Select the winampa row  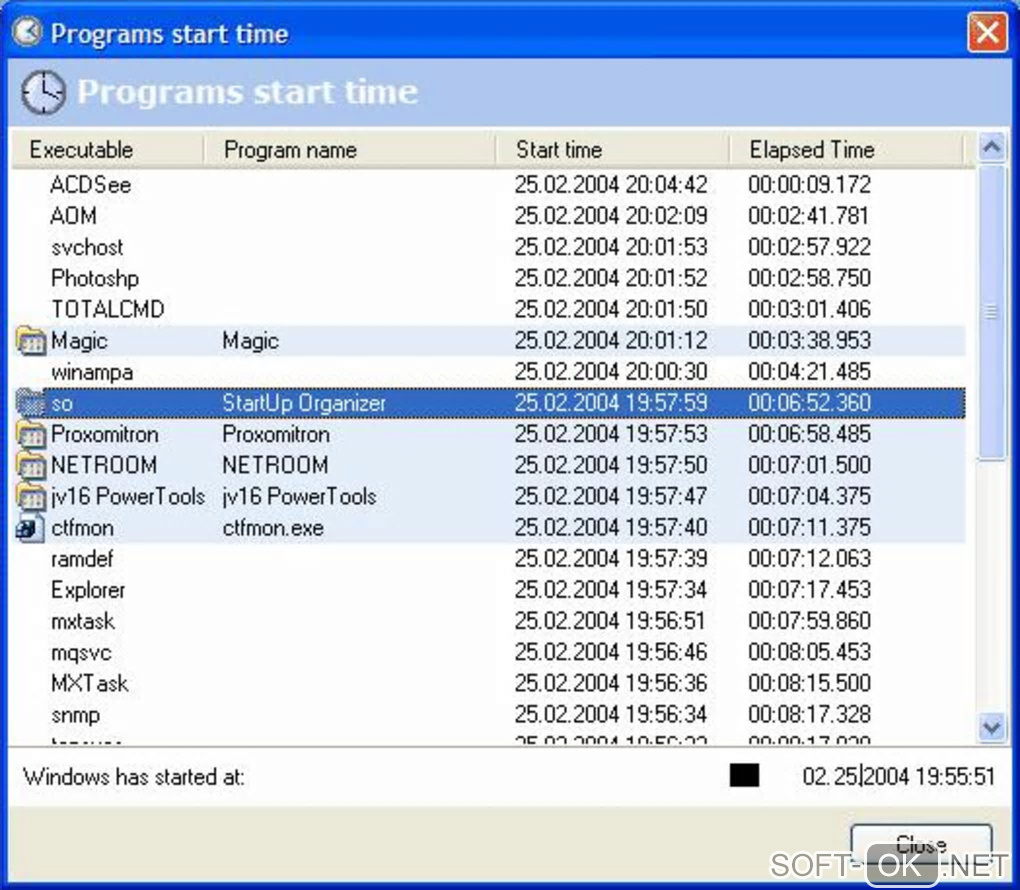(489, 372)
